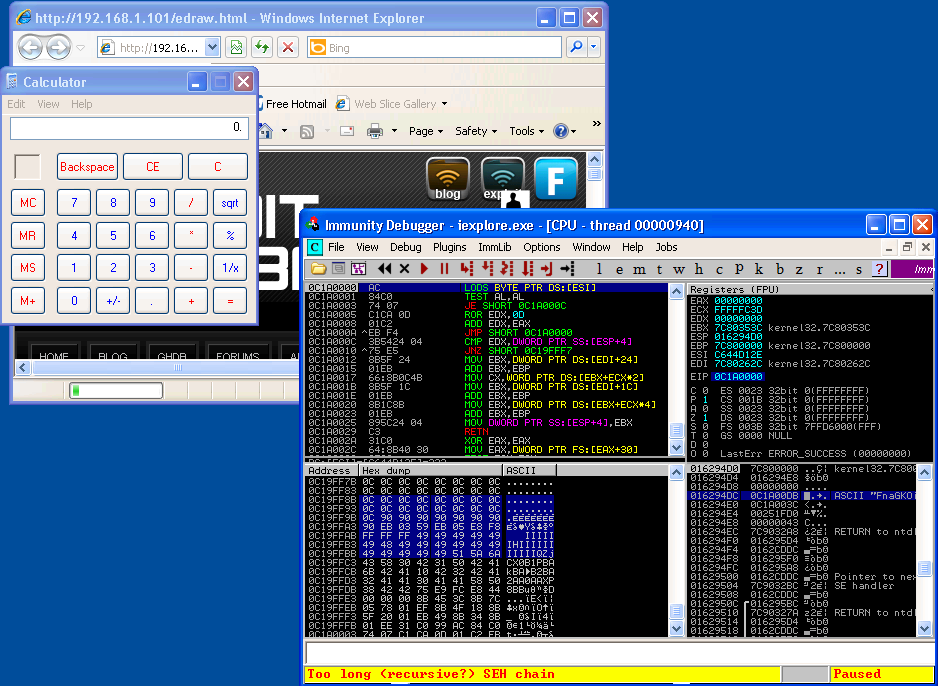Click the MC memory clear button in Calculator
The image size is (938, 686).
point(28,203)
